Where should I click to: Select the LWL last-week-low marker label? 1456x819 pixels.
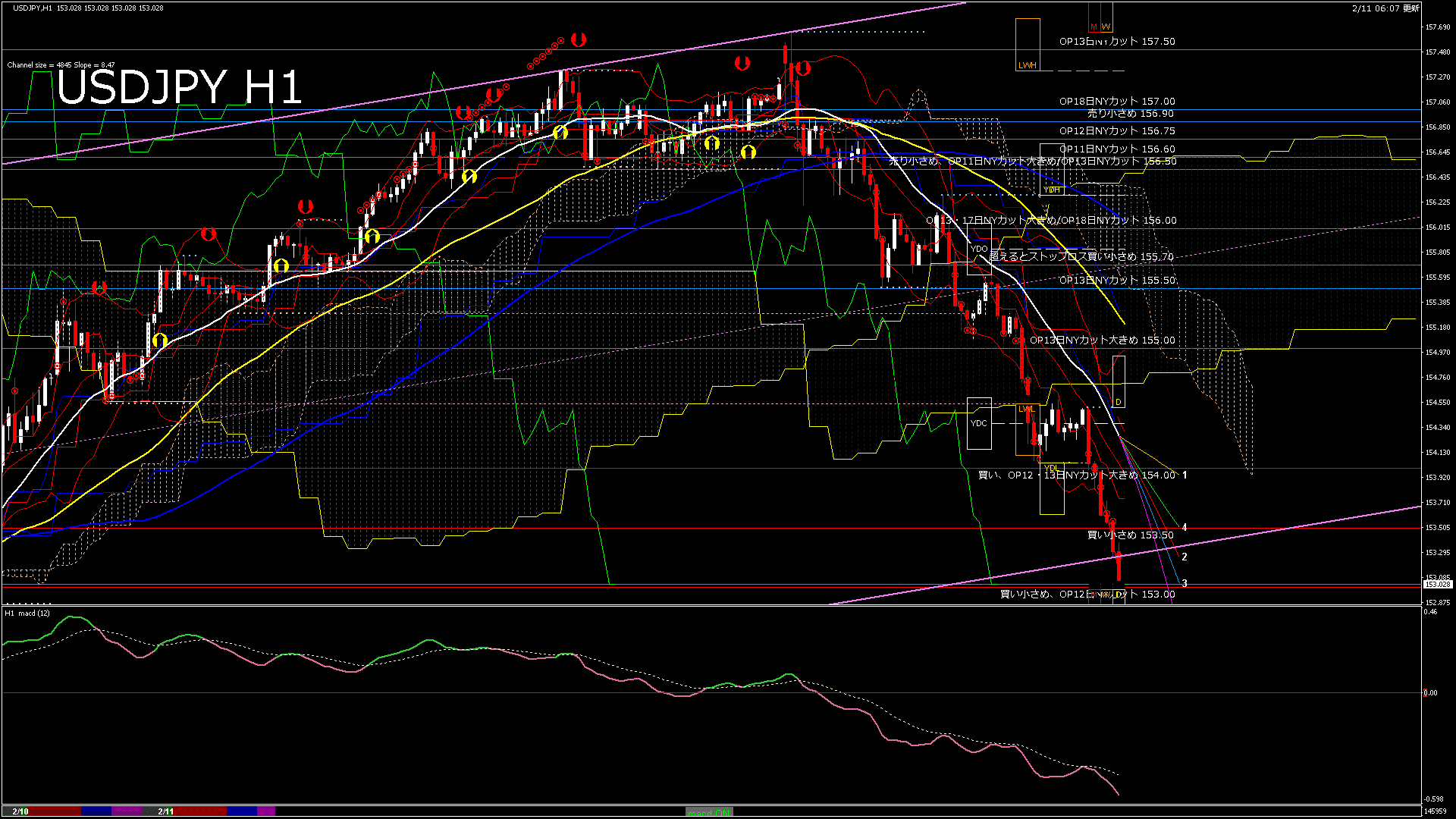[x=1026, y=409]
